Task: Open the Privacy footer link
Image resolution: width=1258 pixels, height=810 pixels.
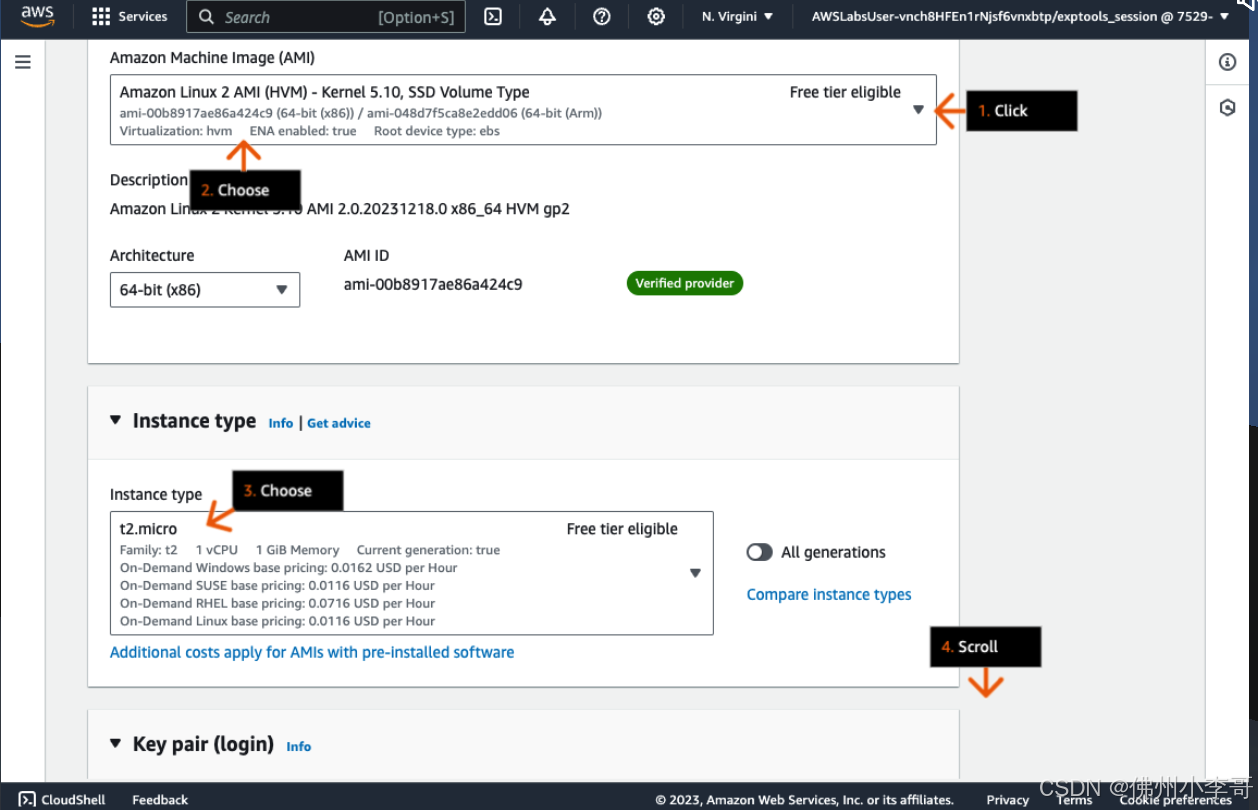Action: tap(1007, 799)
